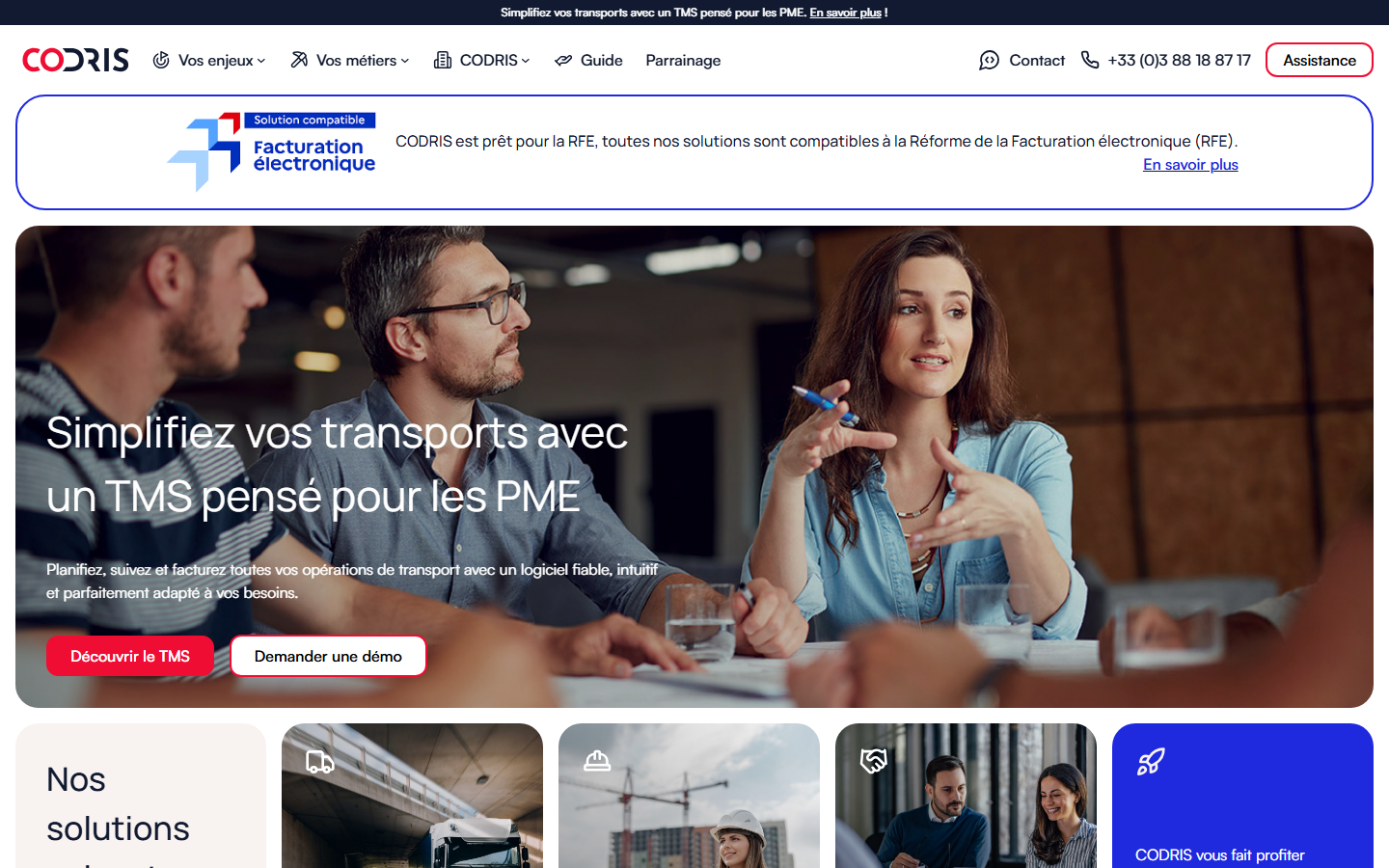
Task: Click the handshake icon on meeting card
Action: click(874, 762)
